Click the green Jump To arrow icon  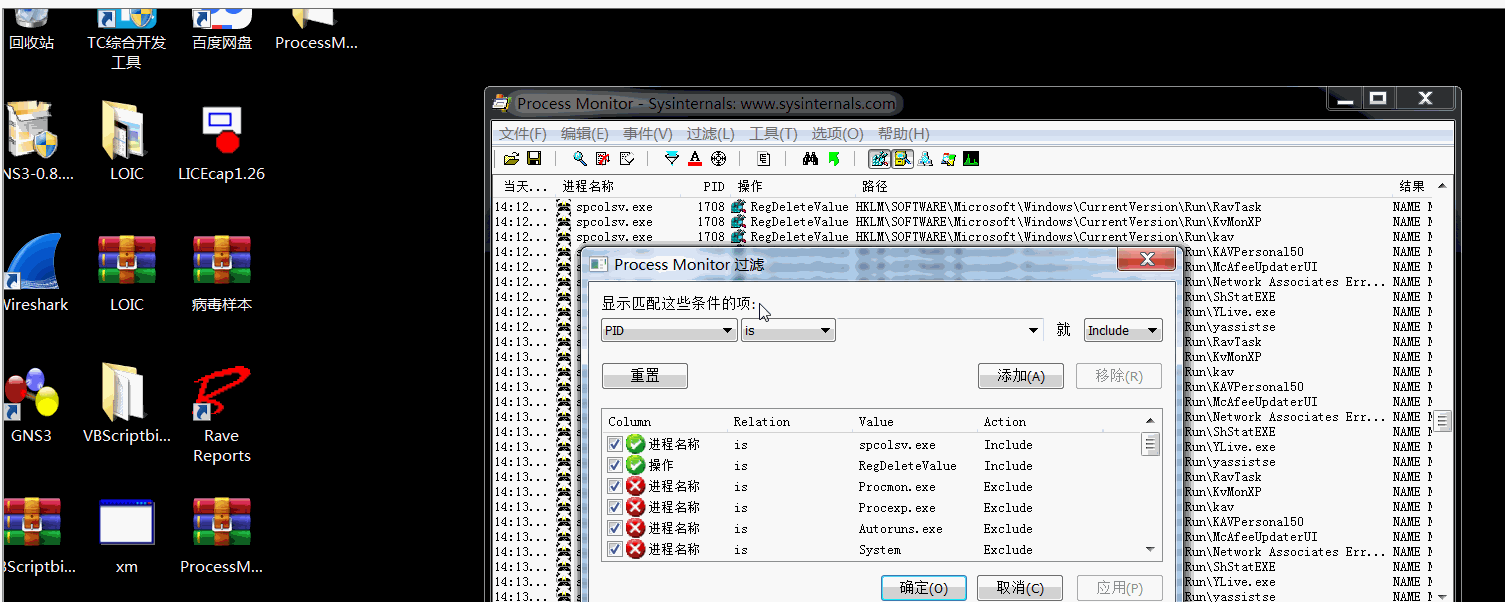(833, 158)
